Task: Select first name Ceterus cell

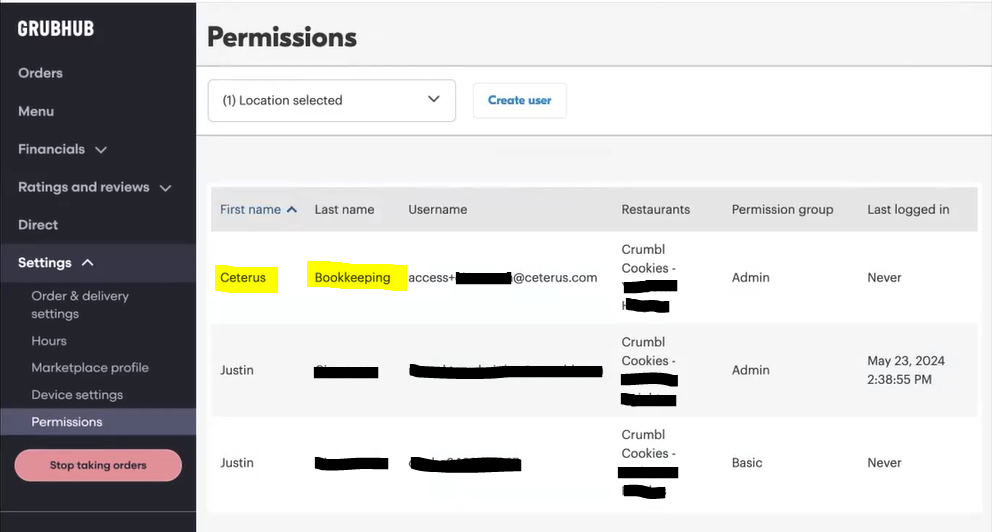Action: [x=243, y=278]
